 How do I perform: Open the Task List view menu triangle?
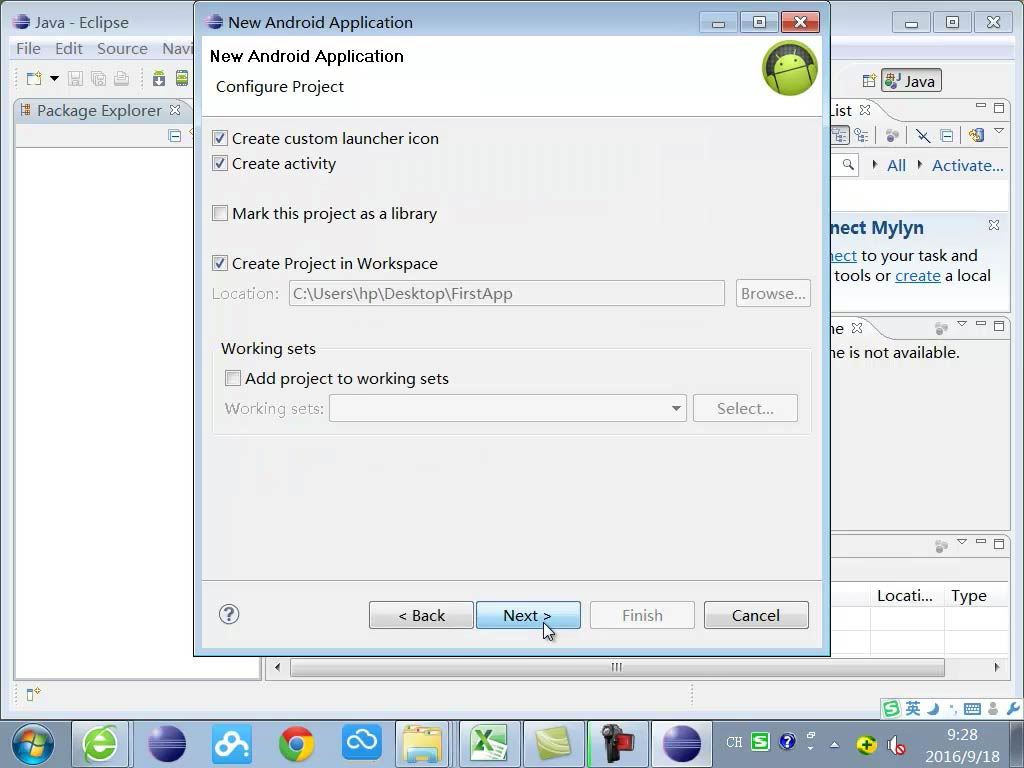point(999,131)
